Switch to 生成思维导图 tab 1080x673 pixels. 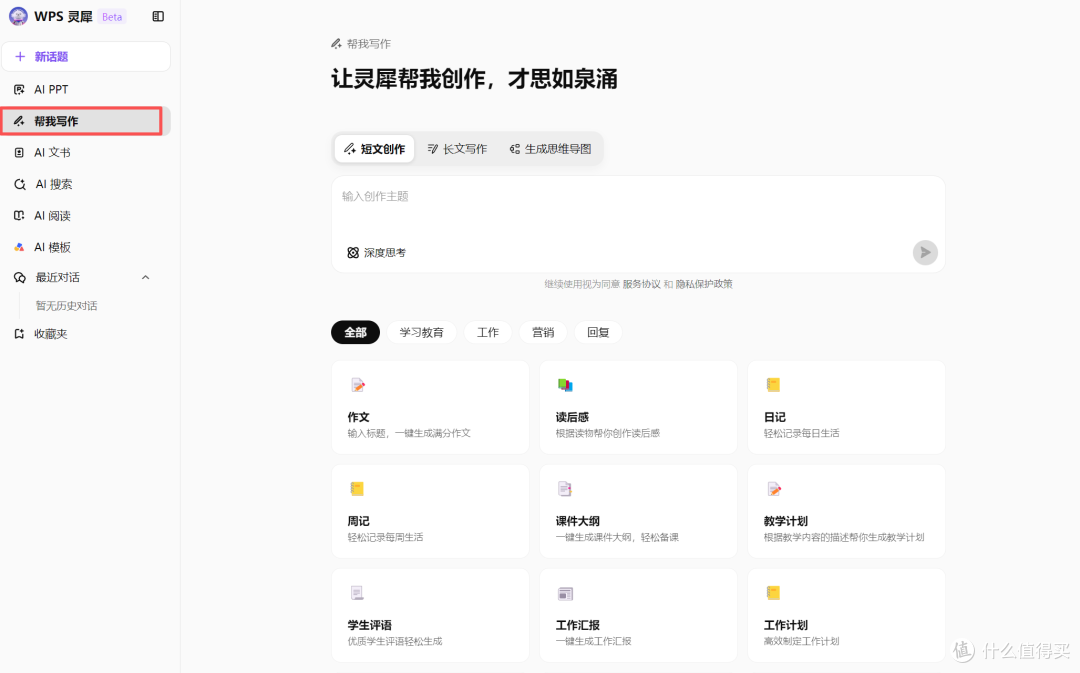click(x=550, y=149)
